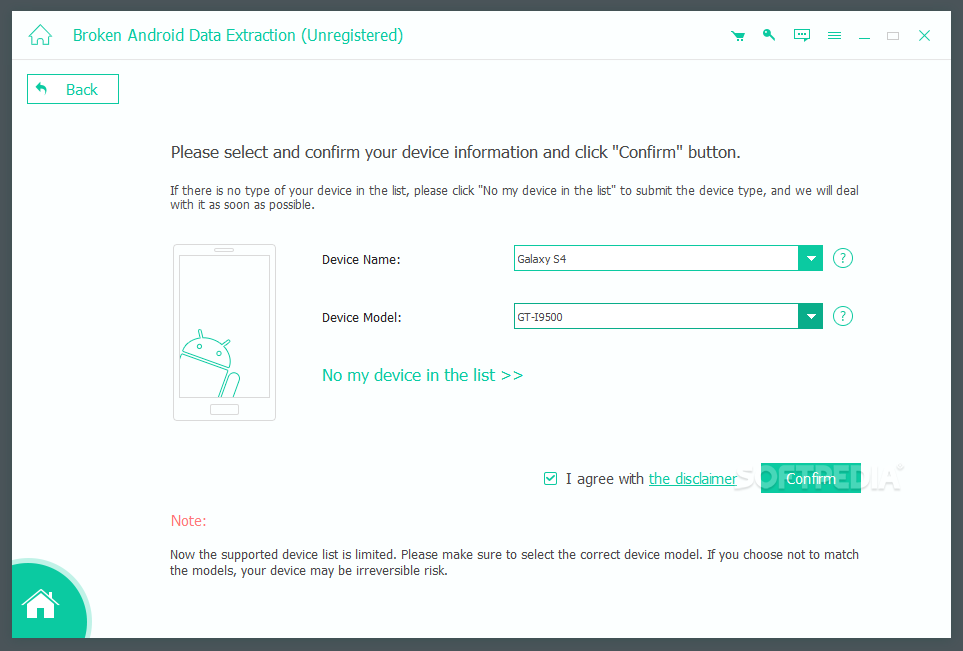Viewport: 963px width, 651px height.
Task: Minimize the application window
Action: click(x=864, y=36)
